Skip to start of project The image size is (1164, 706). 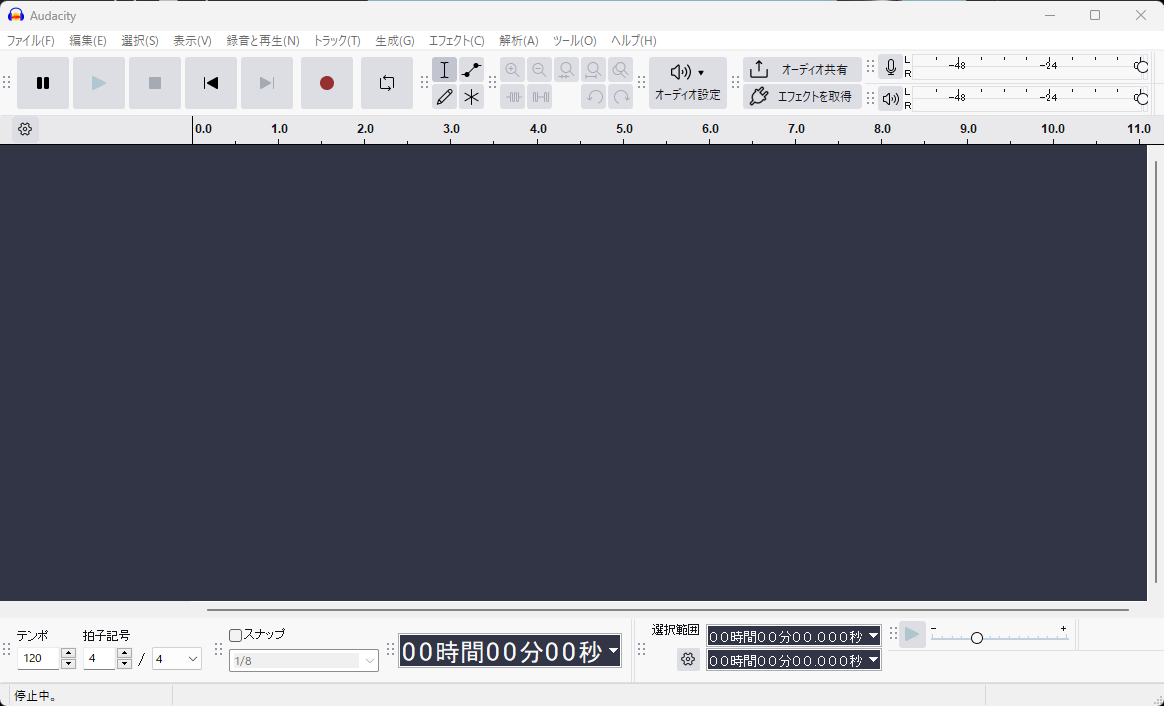click(x=211, y=83)
